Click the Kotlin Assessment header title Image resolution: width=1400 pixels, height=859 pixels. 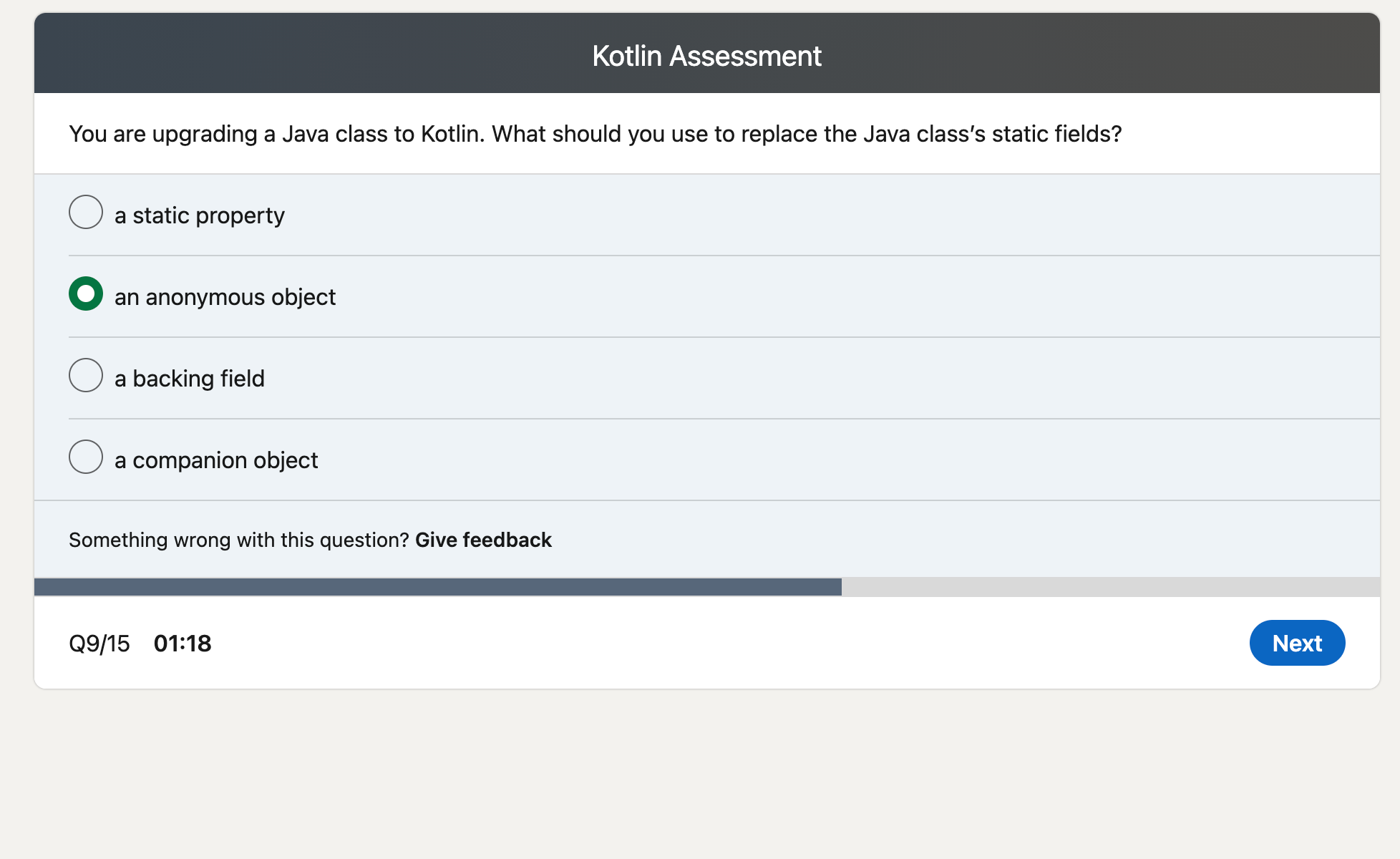(x=707, y=55)
